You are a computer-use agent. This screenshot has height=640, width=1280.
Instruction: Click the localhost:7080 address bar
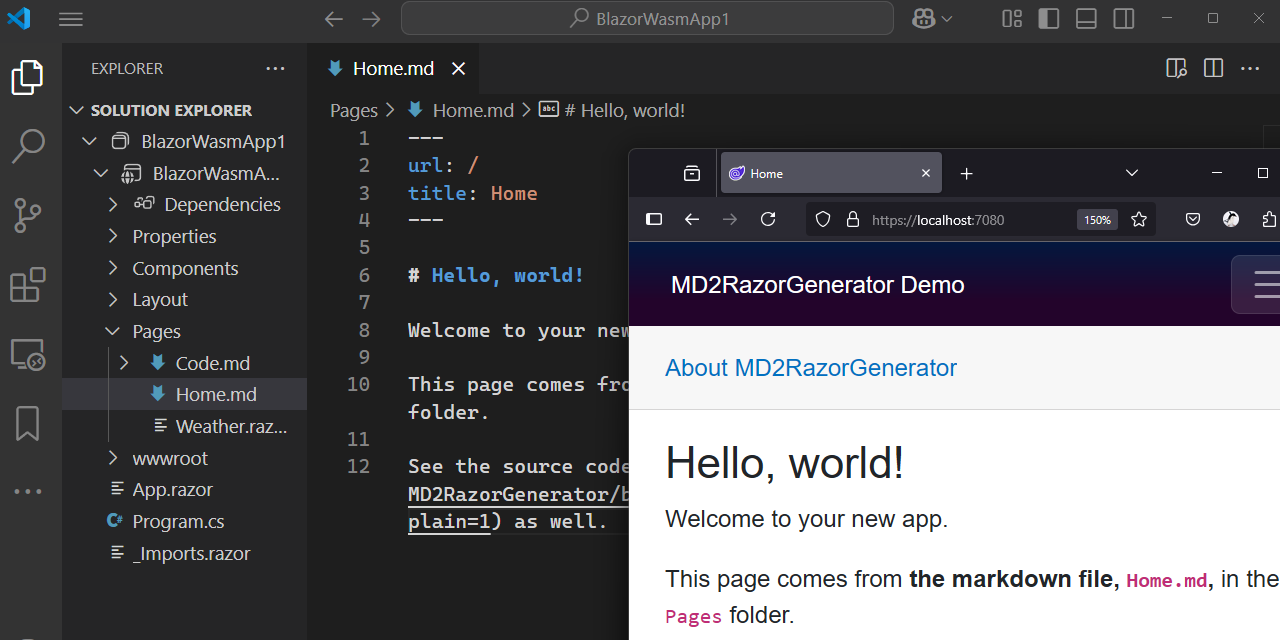pos(938,220)
